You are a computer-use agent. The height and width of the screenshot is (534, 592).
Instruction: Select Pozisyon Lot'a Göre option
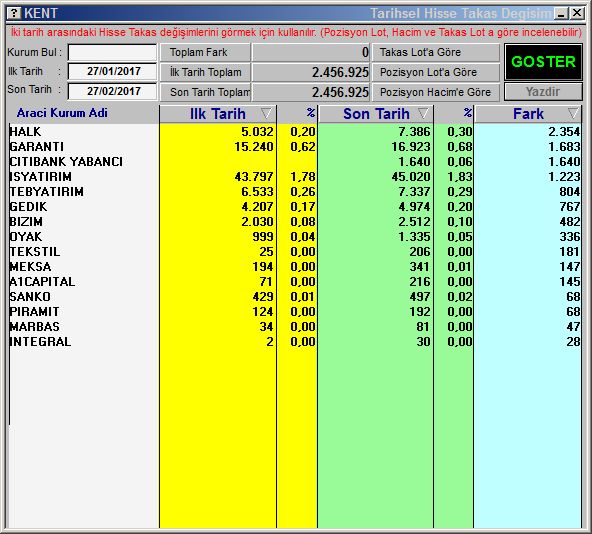[x=436, y=72]
